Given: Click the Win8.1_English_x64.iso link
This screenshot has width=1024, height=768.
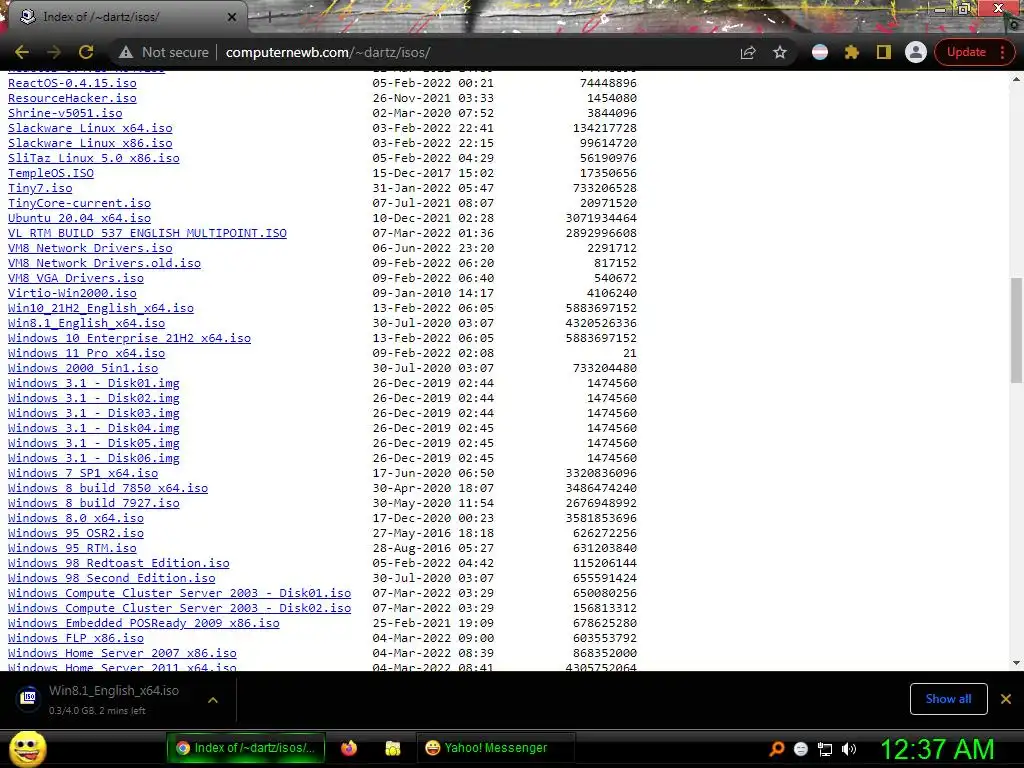Looking at the screenshot, I should click(87, 323).
